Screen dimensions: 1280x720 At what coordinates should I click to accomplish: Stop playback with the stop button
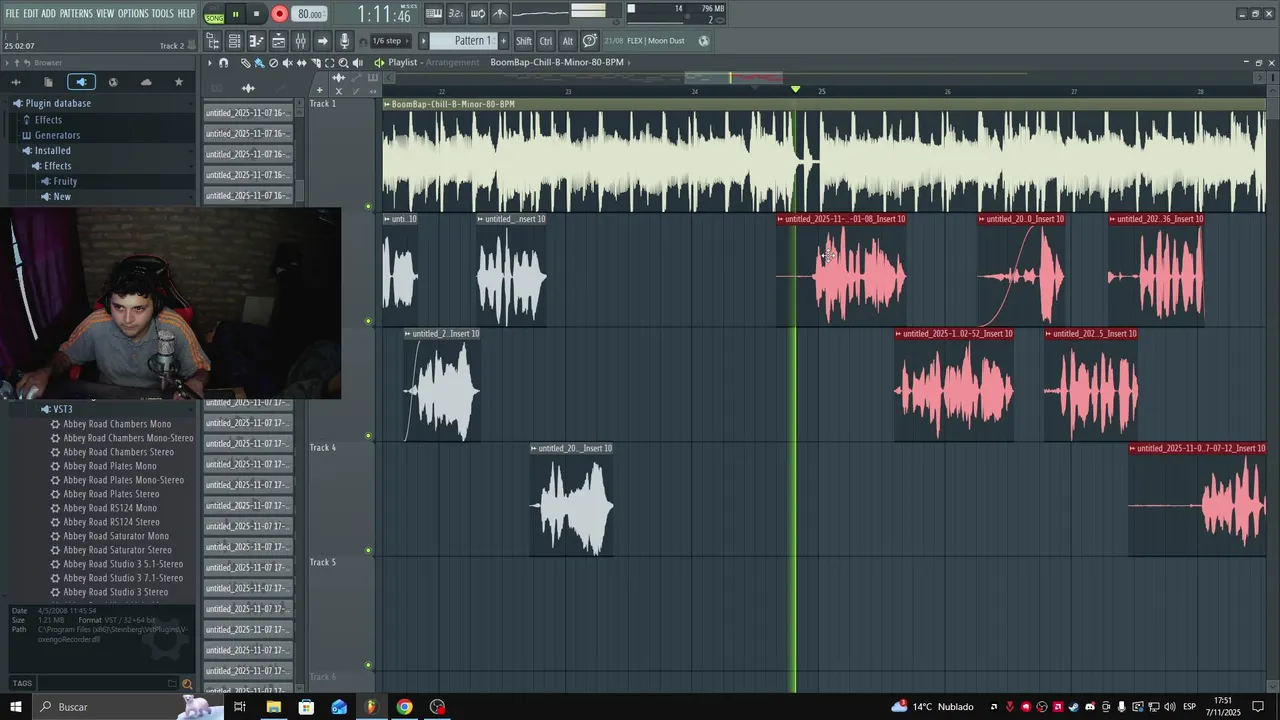pyautogui.click(x=256, y=14)
